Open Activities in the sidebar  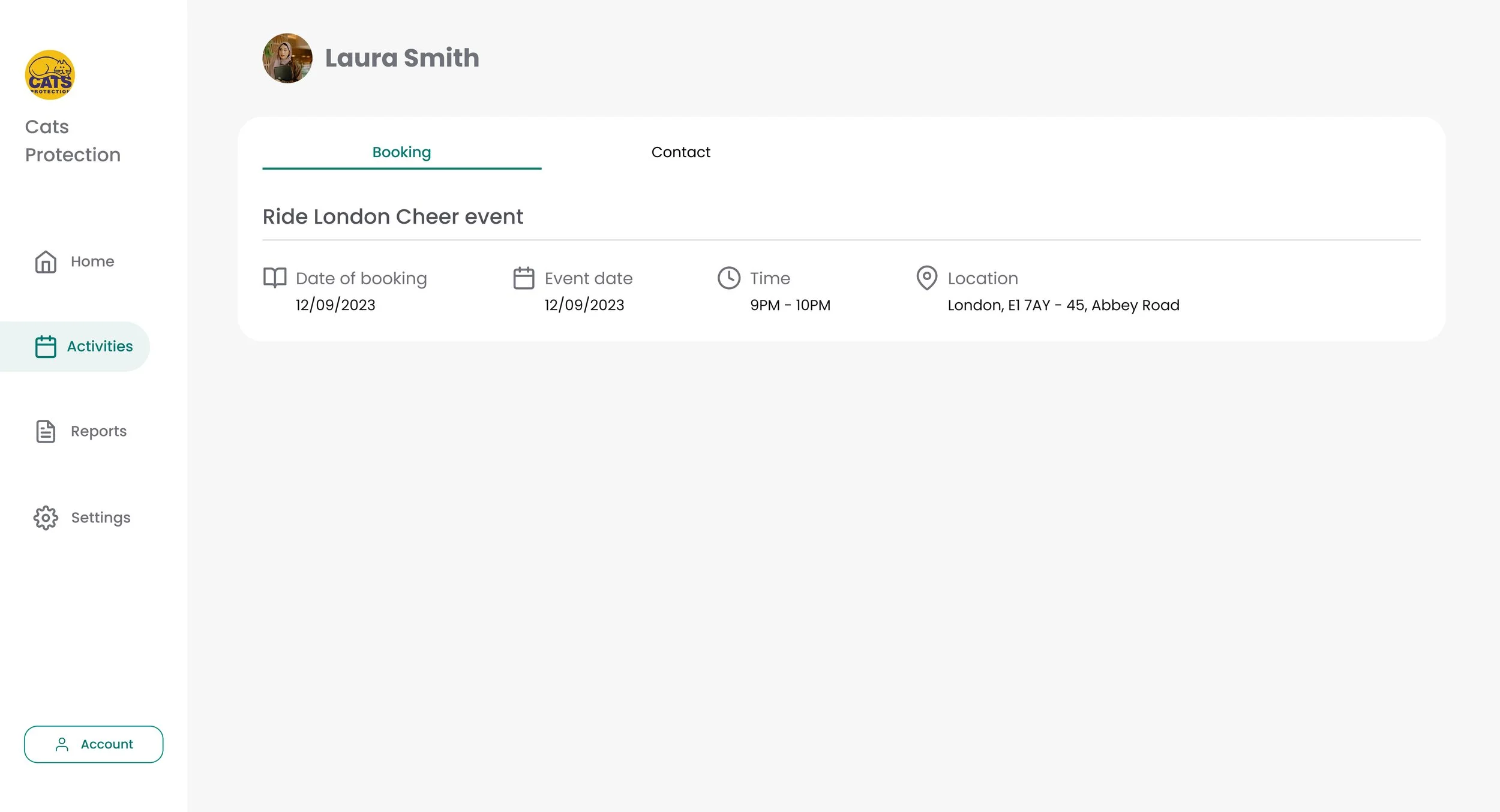75,347
